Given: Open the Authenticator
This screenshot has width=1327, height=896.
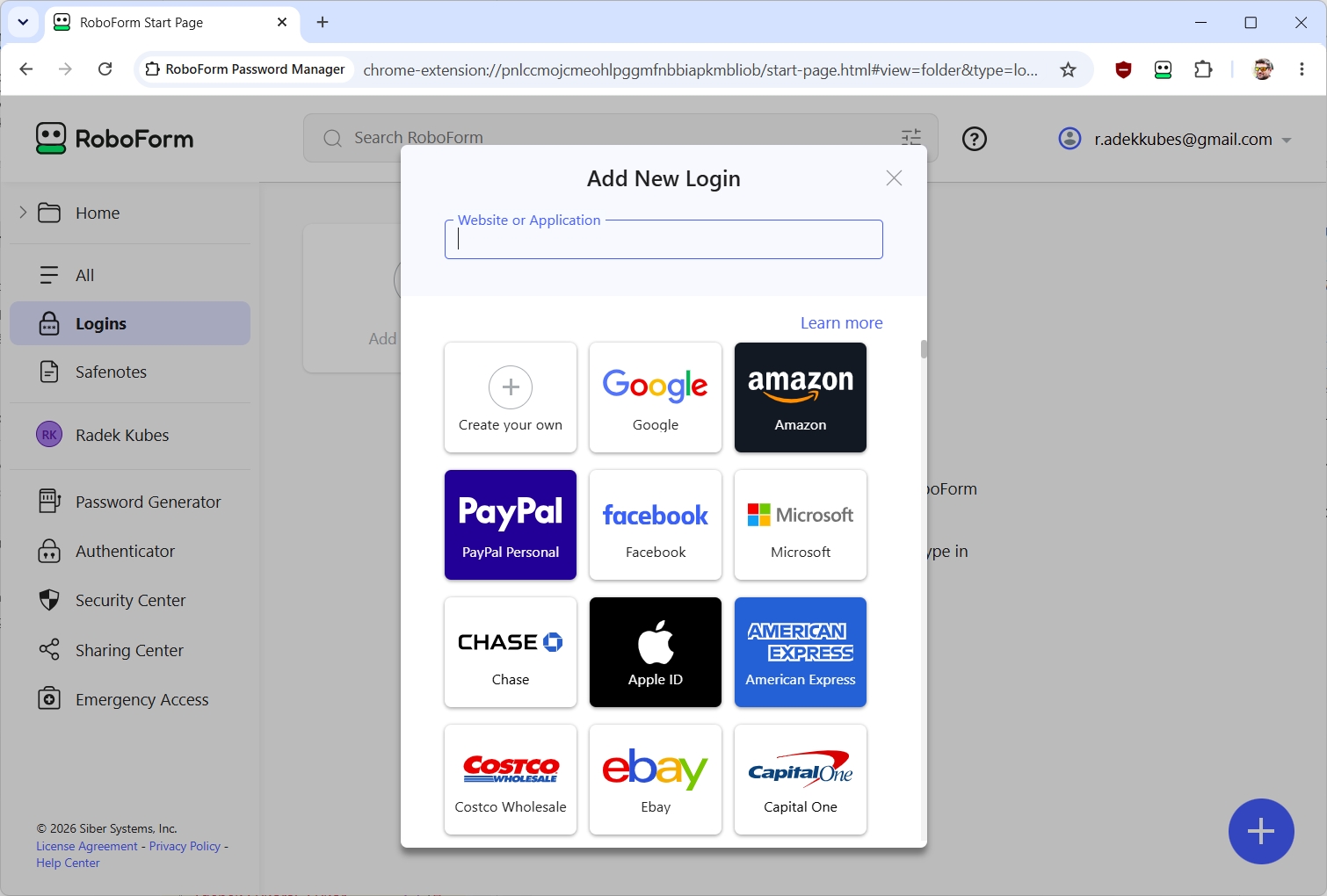Looking at the screenshot, I should click(x=130, y=551).
